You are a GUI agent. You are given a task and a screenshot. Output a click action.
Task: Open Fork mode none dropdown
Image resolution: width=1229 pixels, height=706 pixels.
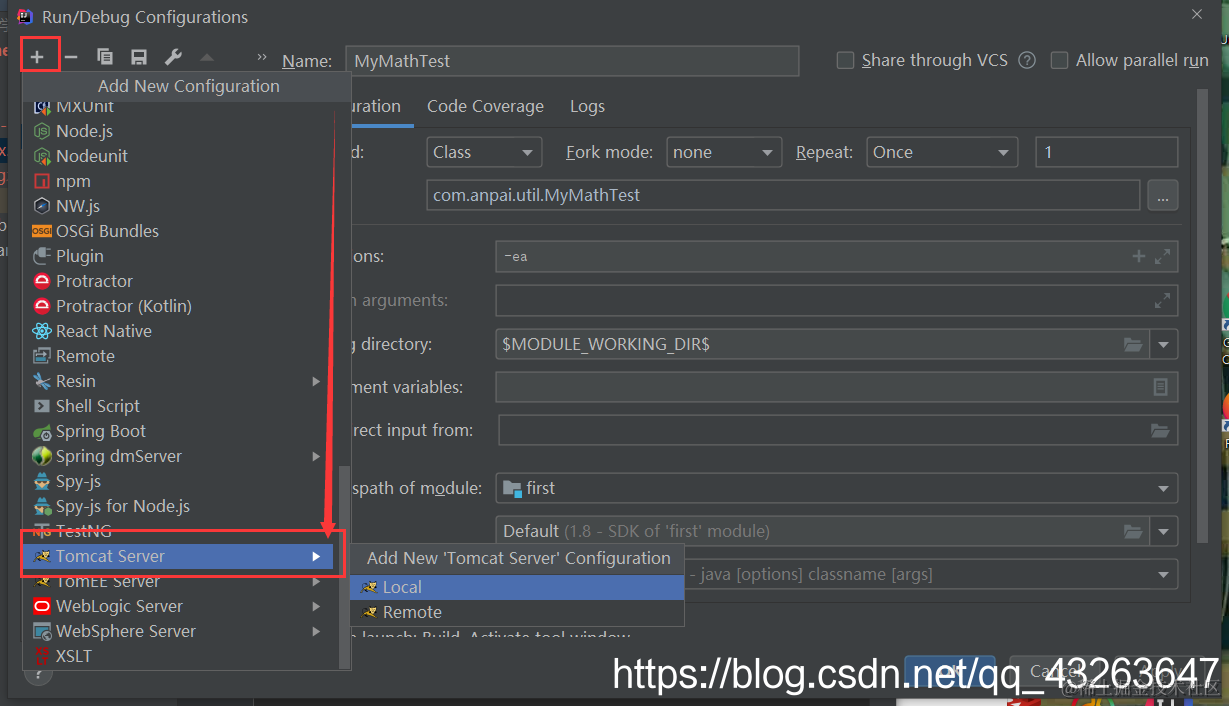[724, 152]
